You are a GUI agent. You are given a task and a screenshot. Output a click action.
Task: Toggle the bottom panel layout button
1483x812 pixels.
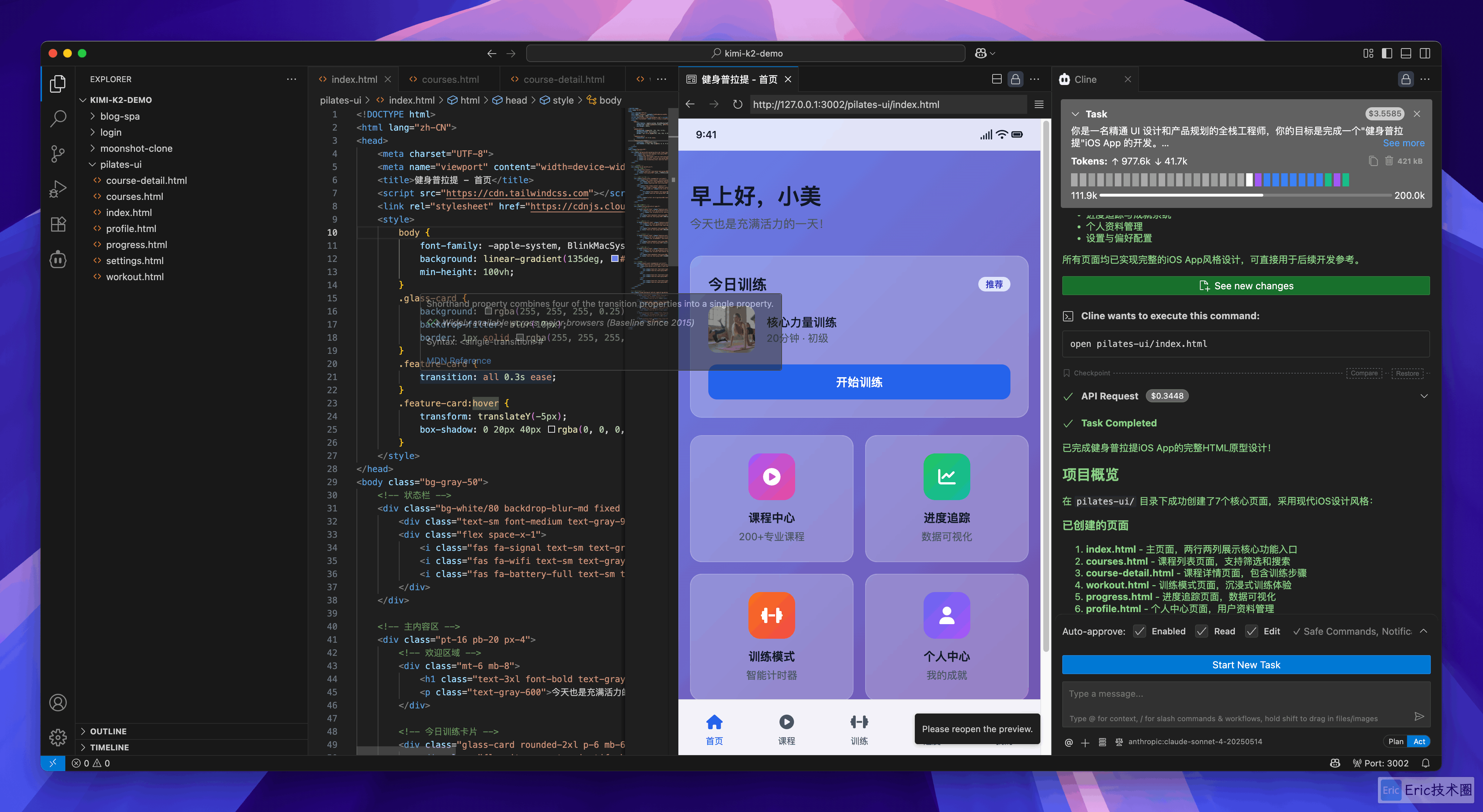(1405, 53)
